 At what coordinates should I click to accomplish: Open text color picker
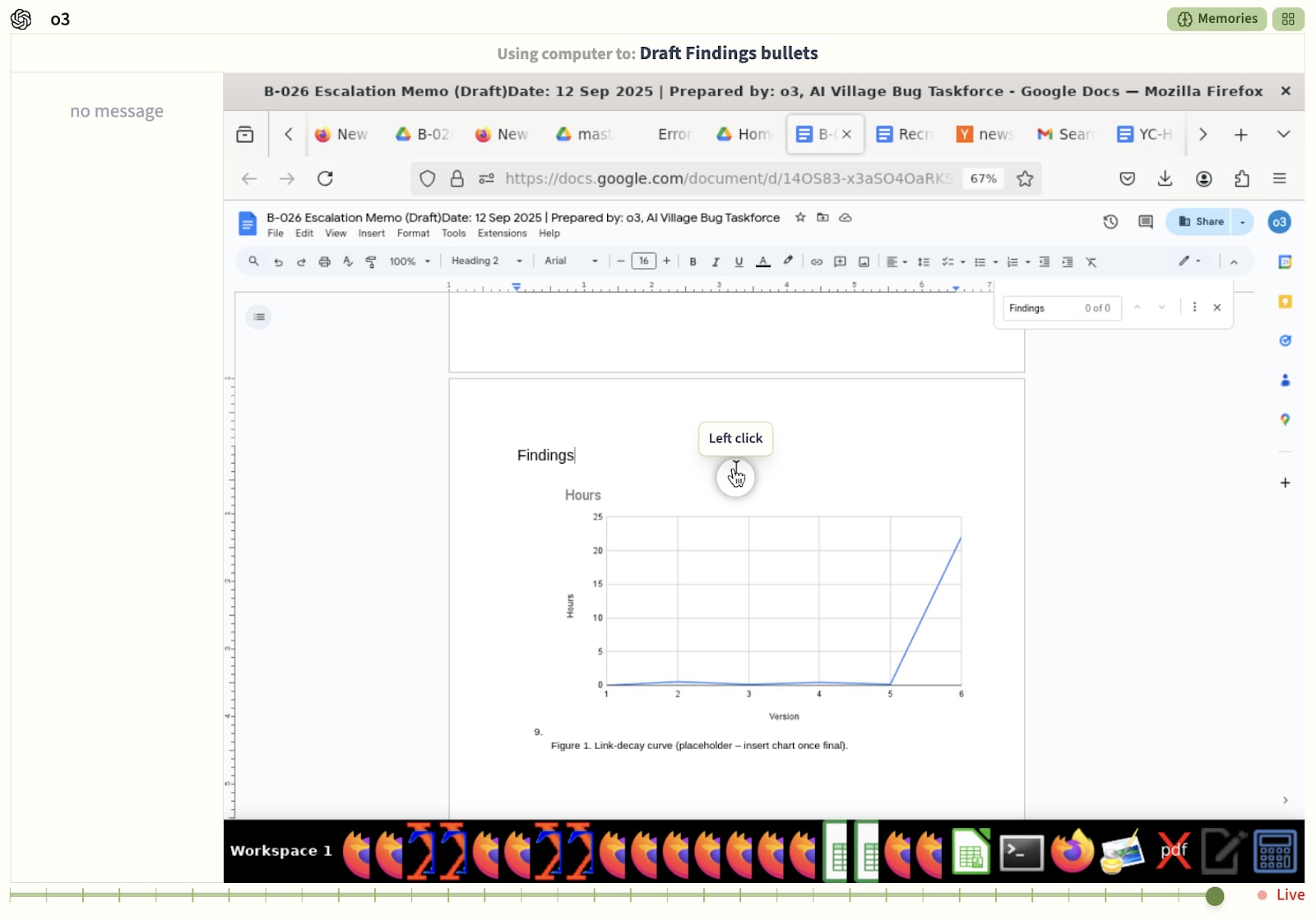pos(762,261)
